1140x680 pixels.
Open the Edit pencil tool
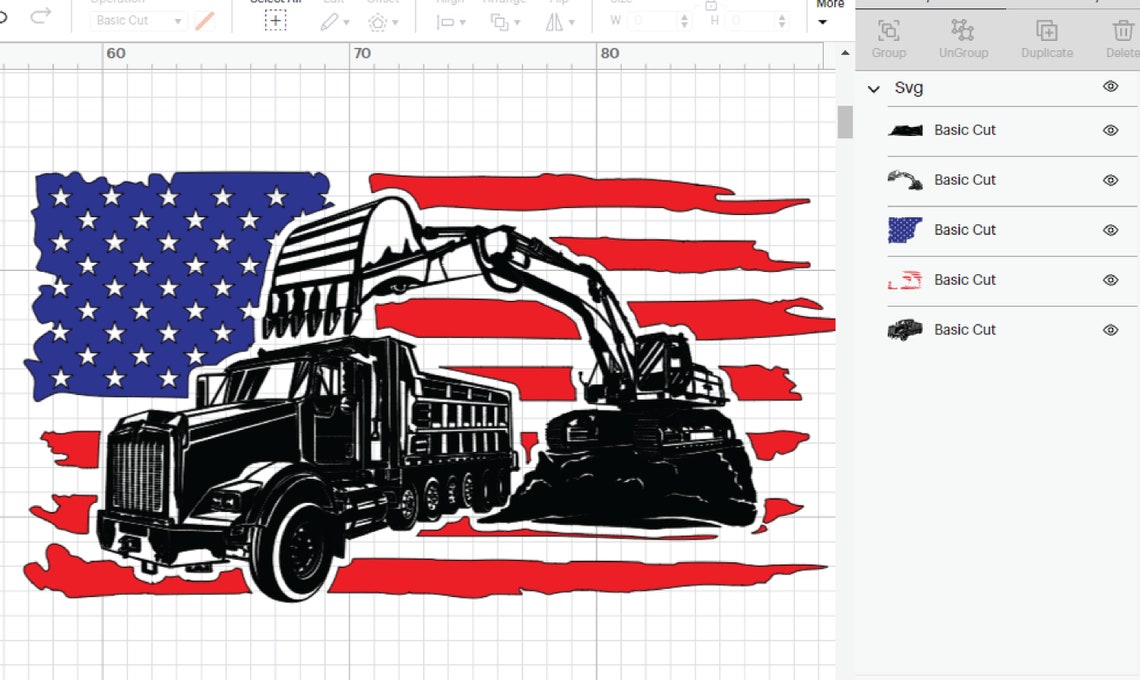point(331,22)
